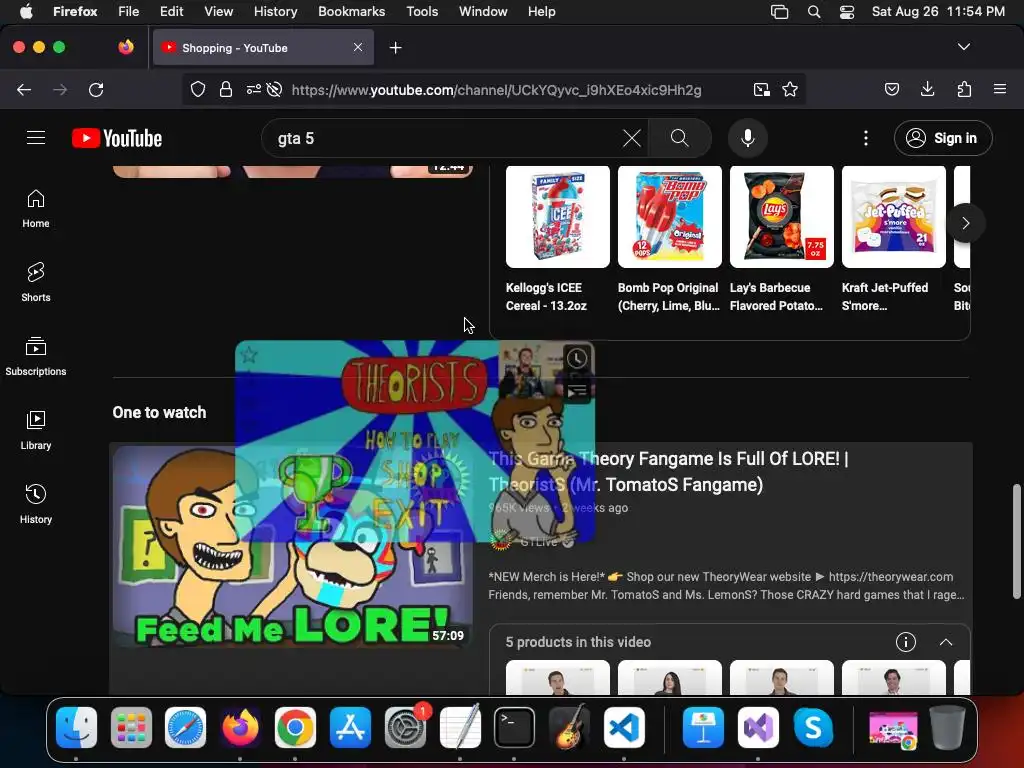Open the Bookmarks menu
The height and width of the screenshot is (768, 1024).
tap(352, 11)
